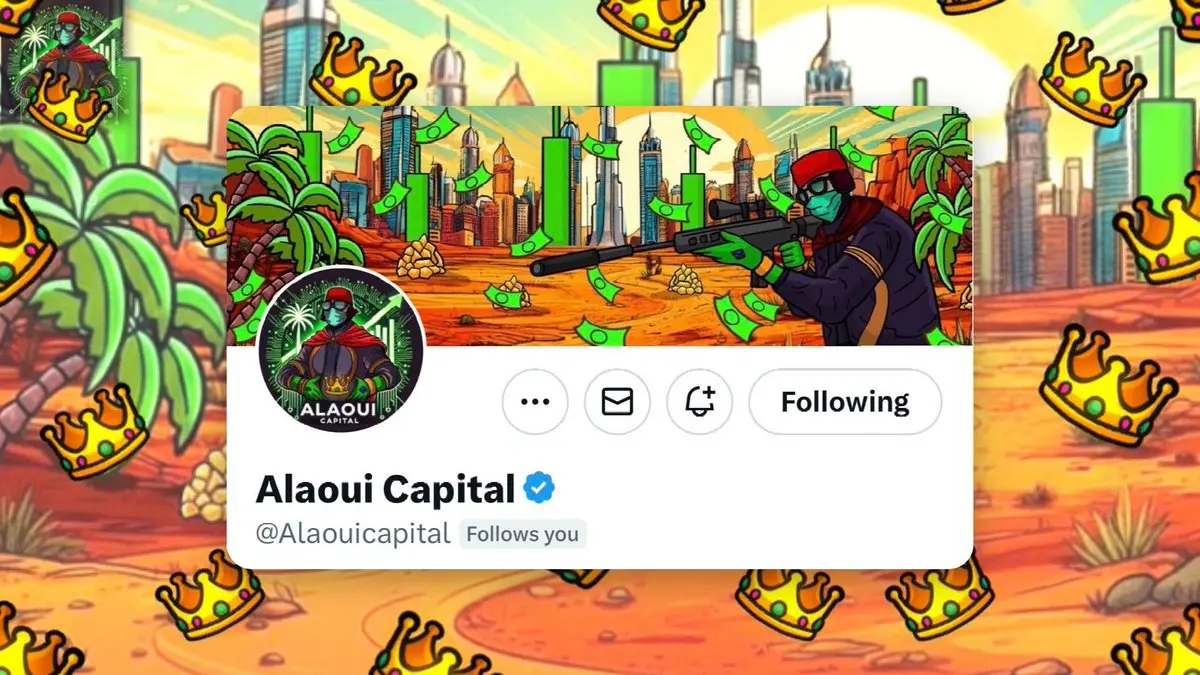Click the Follows you label

523,534
